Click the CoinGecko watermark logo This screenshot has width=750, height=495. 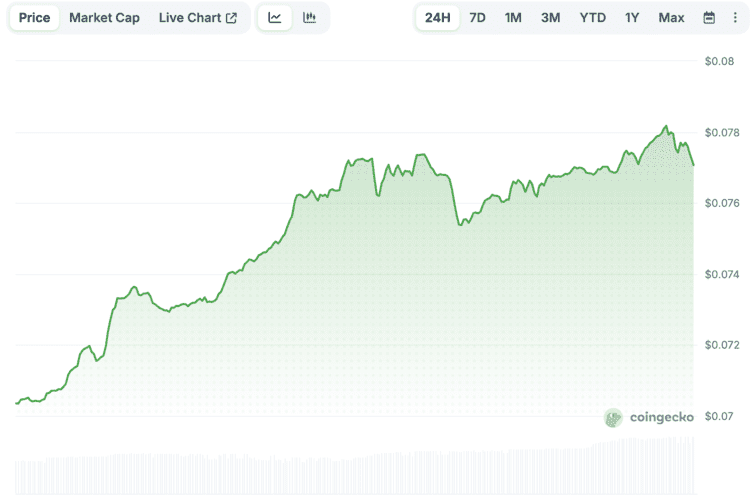click(649, 418)
